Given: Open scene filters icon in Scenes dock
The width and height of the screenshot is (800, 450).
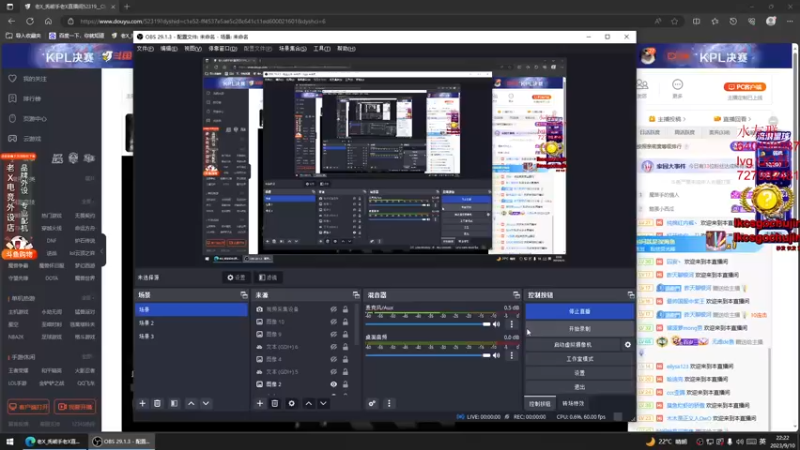Looking at the screenshot, I should 174,404.
